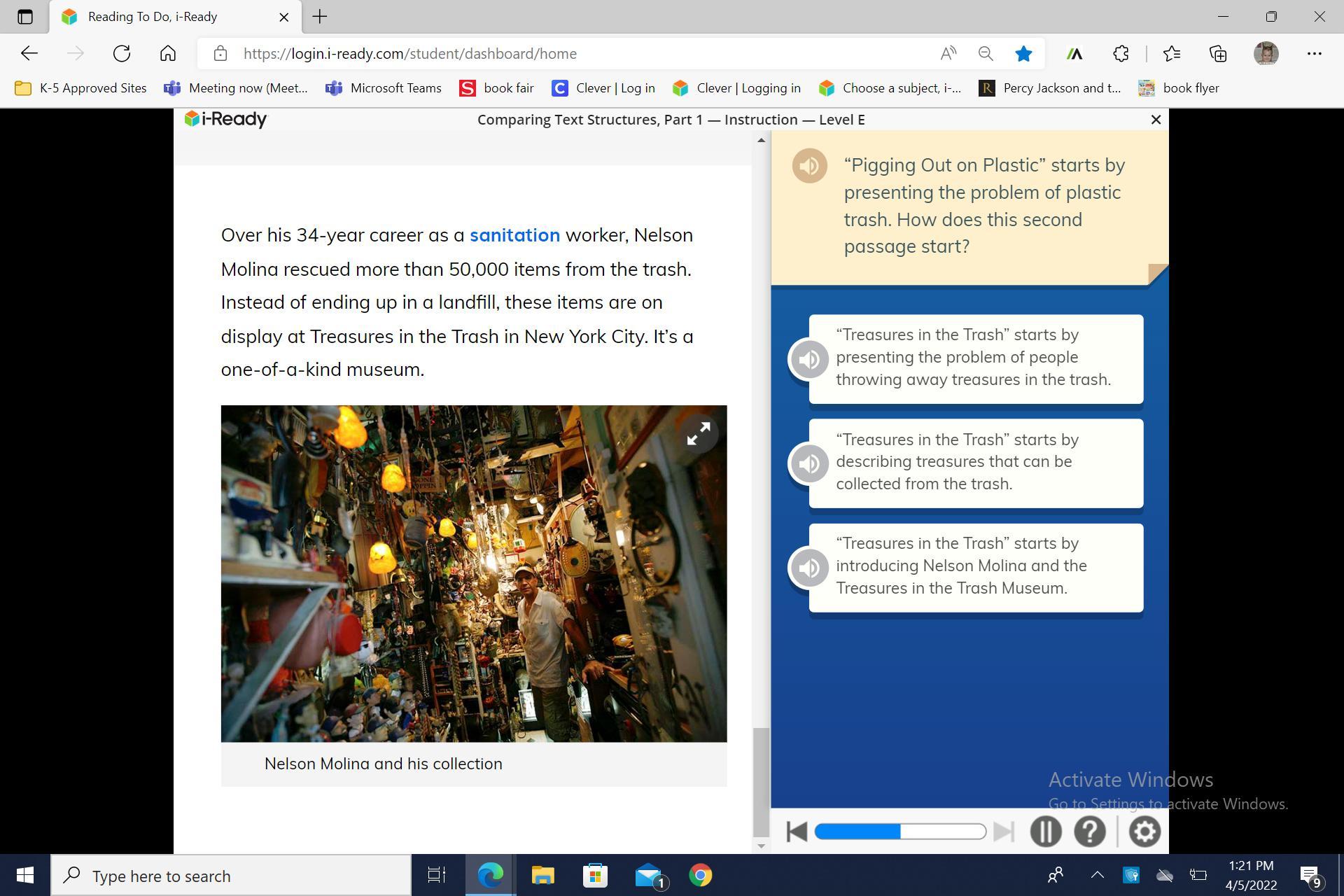The width and height of the screenshot is (1344, 896).
Task: Select answer about presenting the problem
Action: 975,358
